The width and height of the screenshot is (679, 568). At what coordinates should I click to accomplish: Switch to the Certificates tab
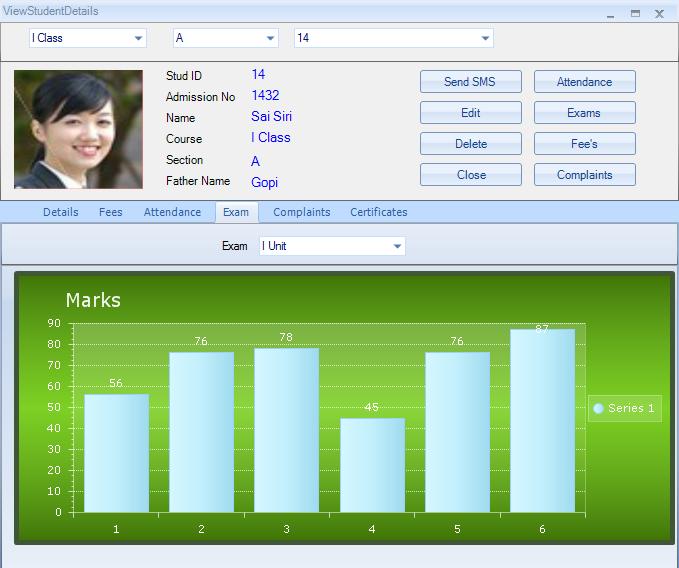pos(378,212)
